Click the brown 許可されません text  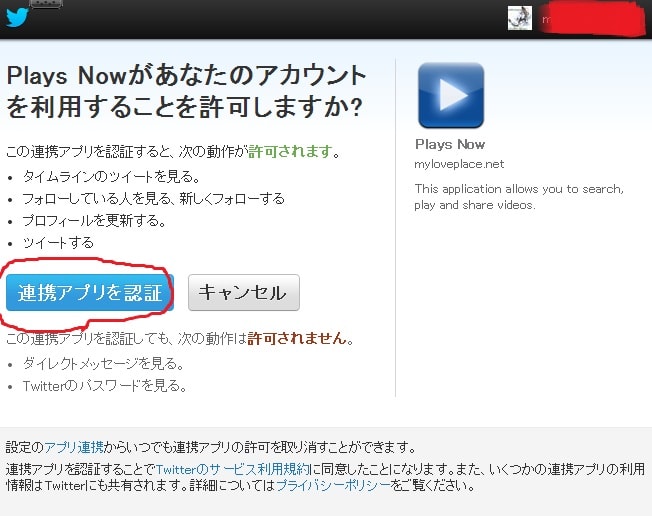tap(297, 338)
